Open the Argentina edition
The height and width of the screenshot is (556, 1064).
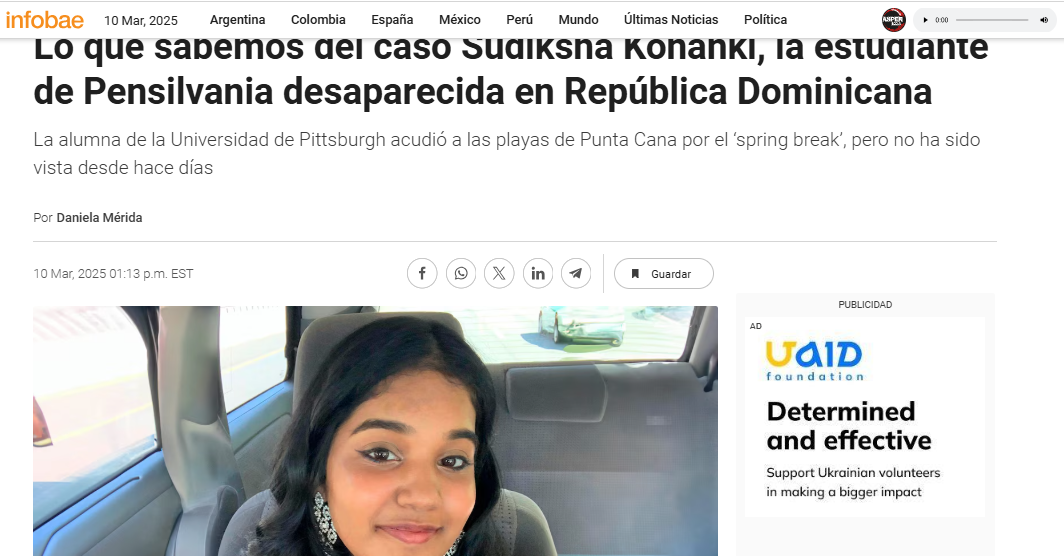238,20
